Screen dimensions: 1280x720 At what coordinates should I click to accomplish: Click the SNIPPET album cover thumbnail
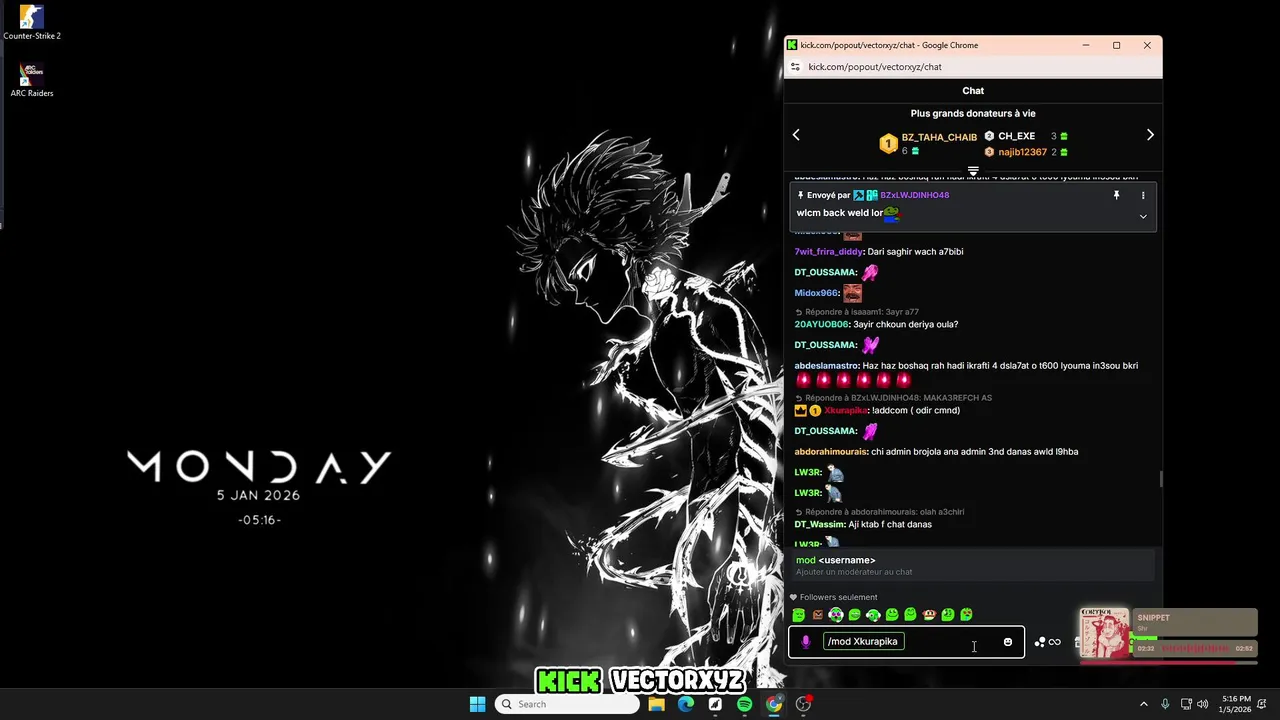pos(1105,634)
